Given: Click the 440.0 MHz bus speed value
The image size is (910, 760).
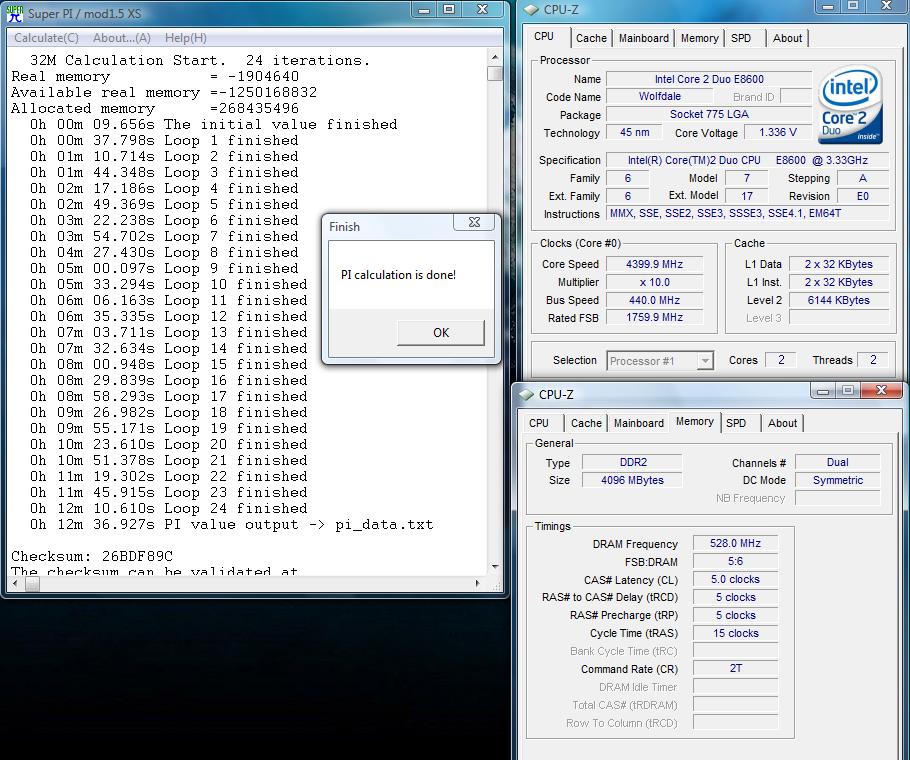Looking at the screenshot, I should (654, 300).
